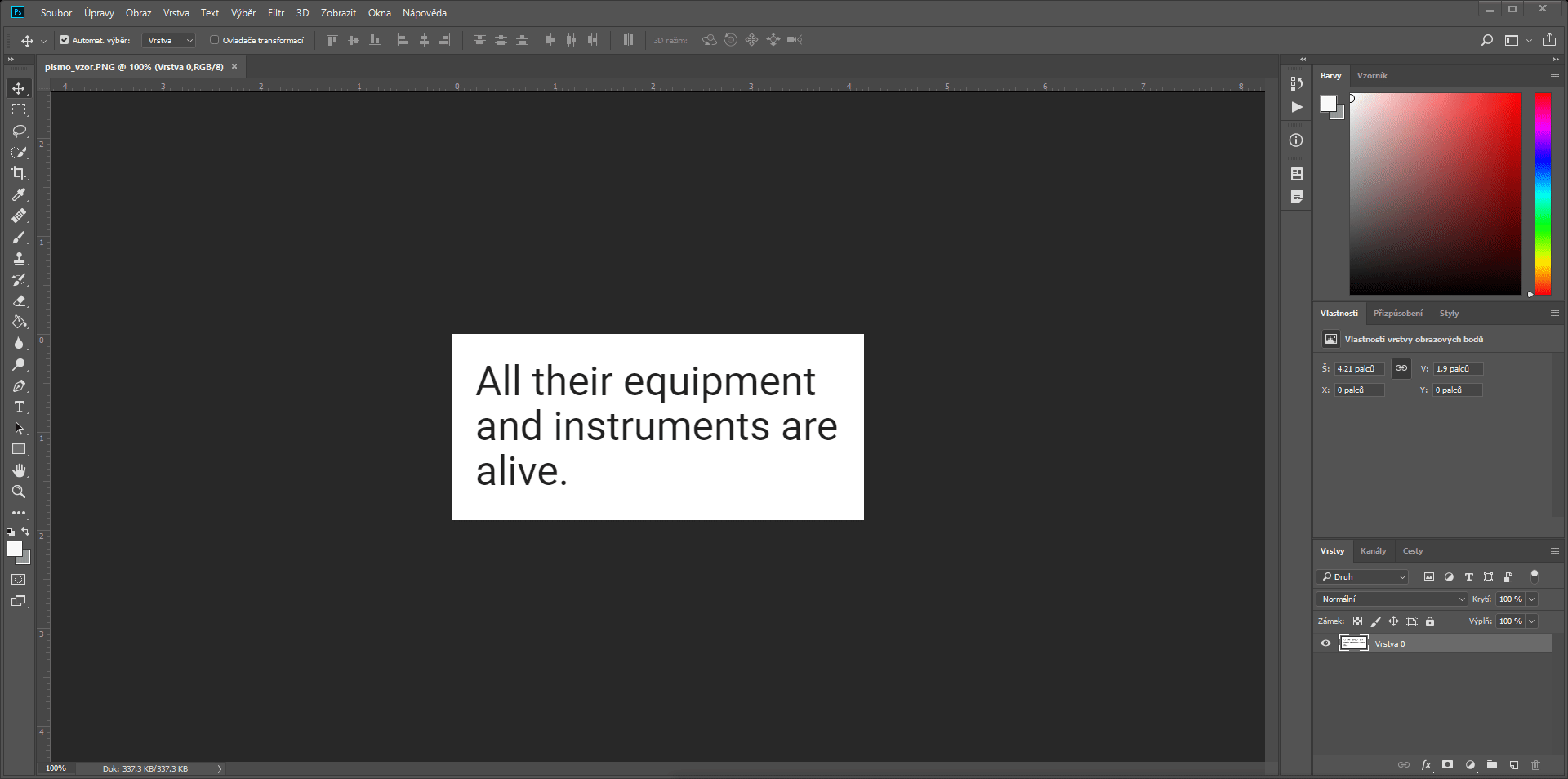Switch to the Vzorník panel
Image resolution: width=1568 pixels, height=779 pixels.
[1372, 75]
